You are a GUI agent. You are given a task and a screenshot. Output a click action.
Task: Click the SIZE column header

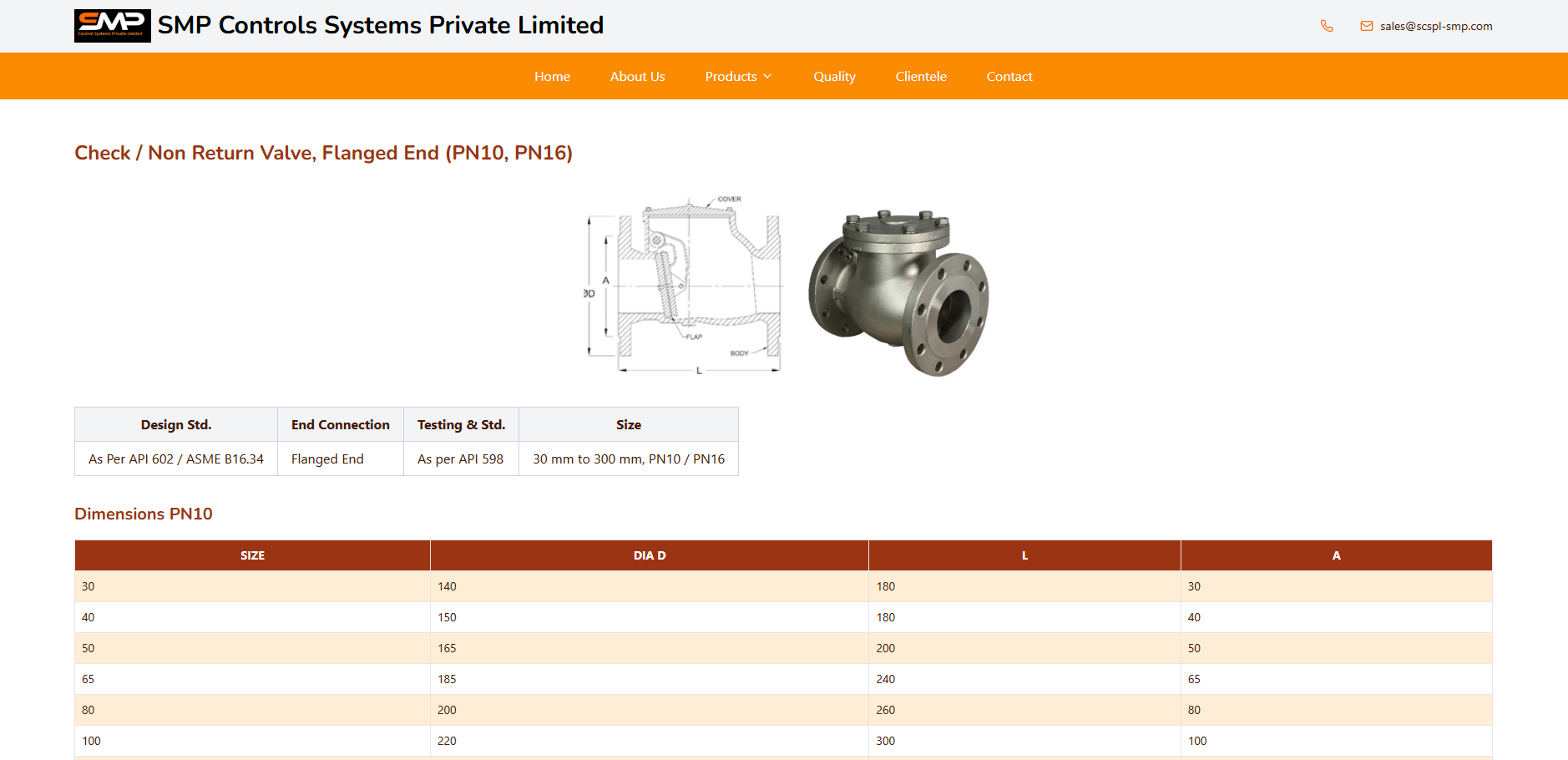pos(252,555)
